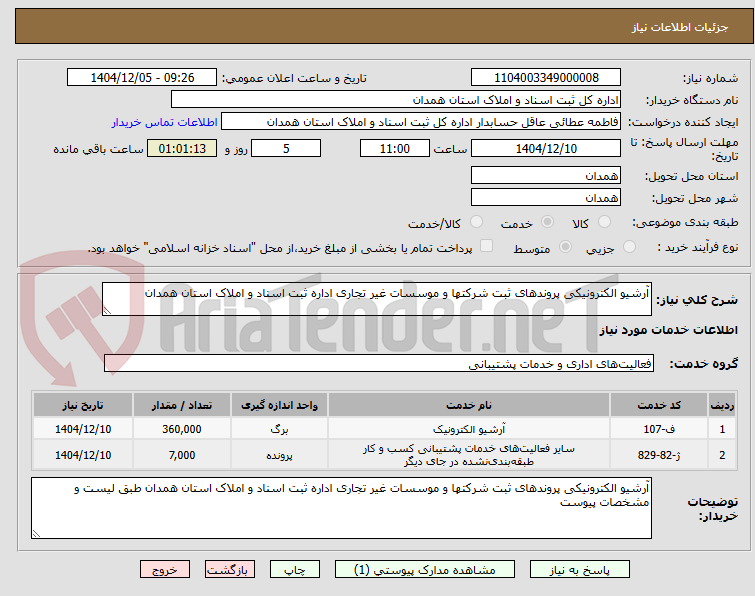This screenshot has height=596, width=755.
Task: Open مشاهده مدارک پیوستی (1) attachments
Action: [425, 570]
